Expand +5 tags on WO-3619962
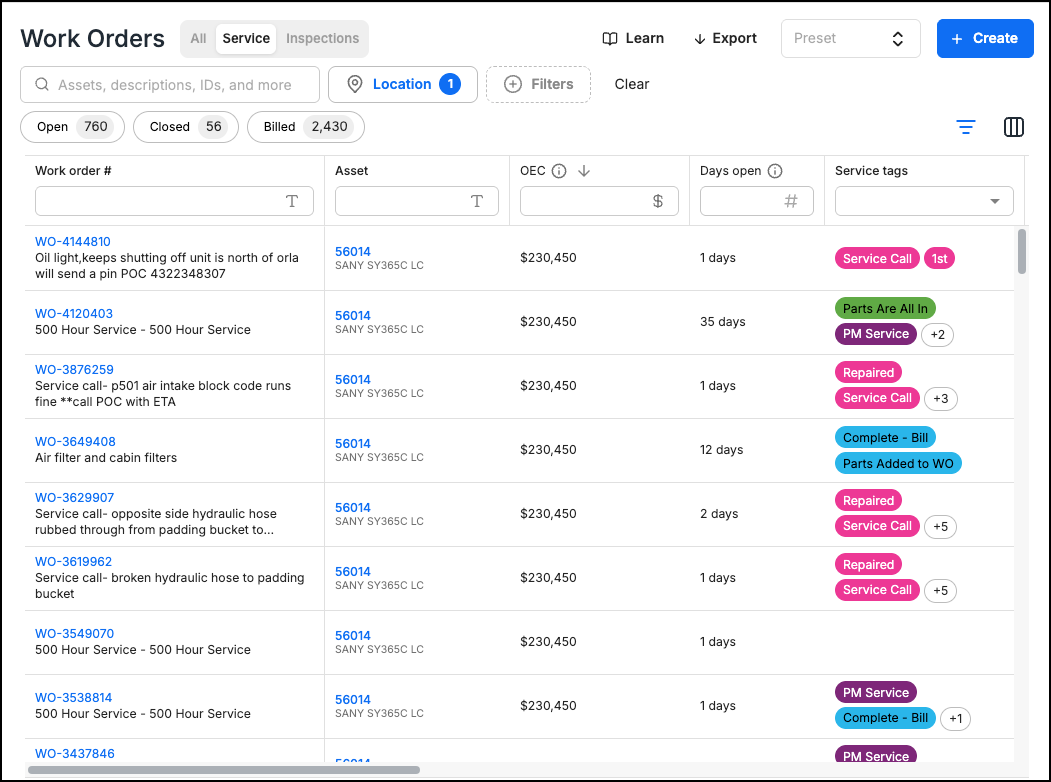The width and height of the screenshot is (1051, 782). pos(940,590)
